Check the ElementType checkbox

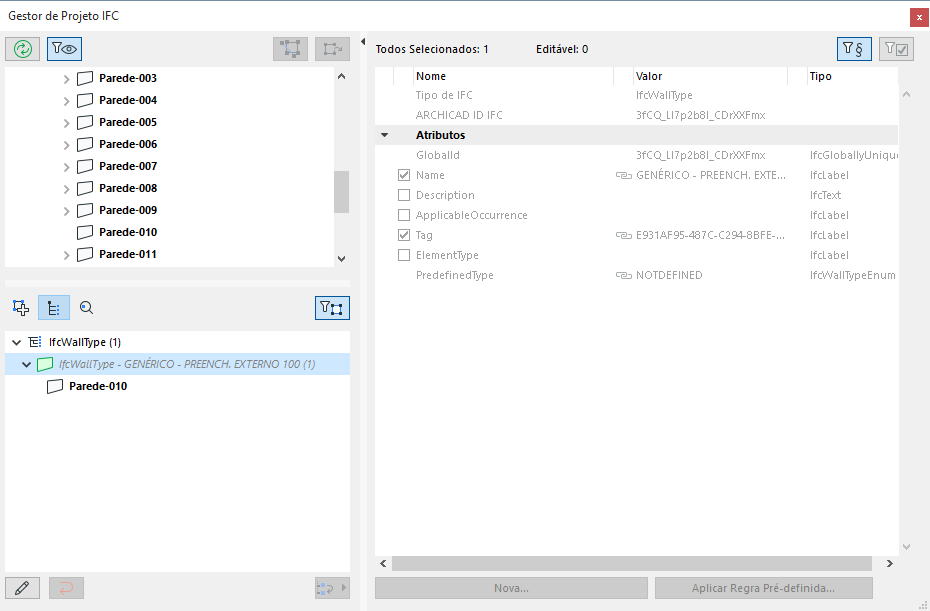404,254
